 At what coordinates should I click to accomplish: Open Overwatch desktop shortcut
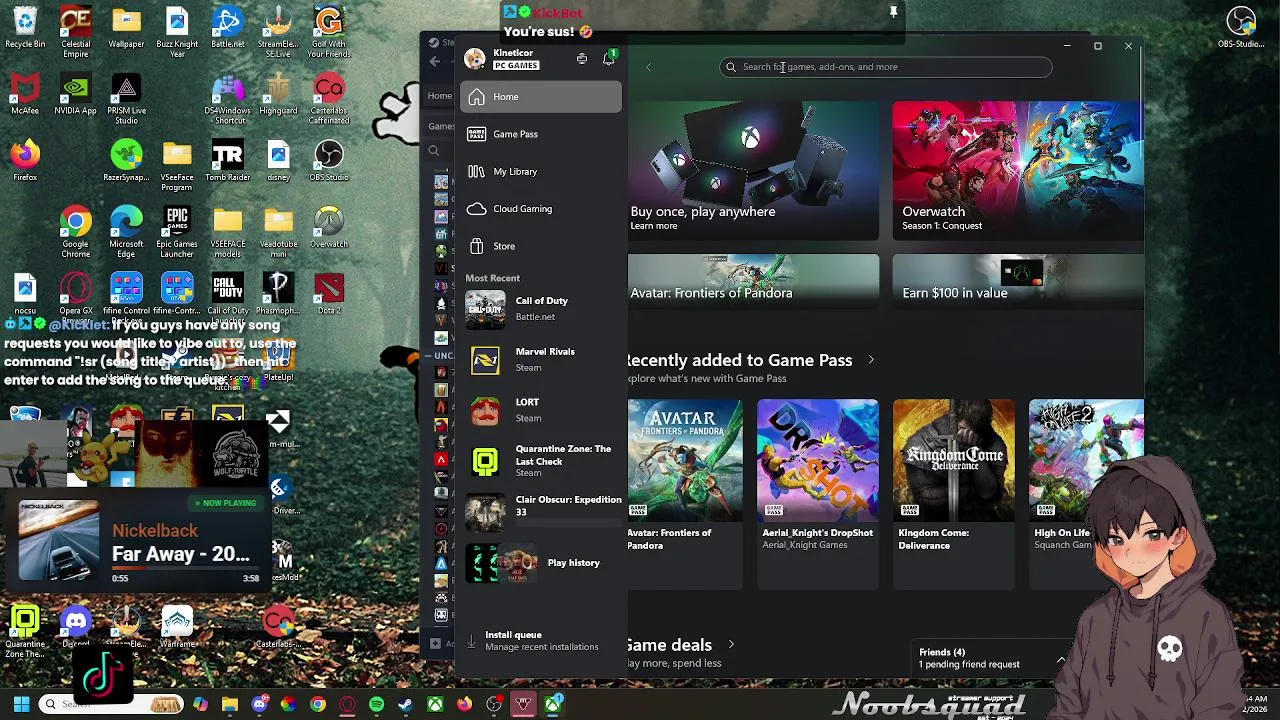click(329, 227)
